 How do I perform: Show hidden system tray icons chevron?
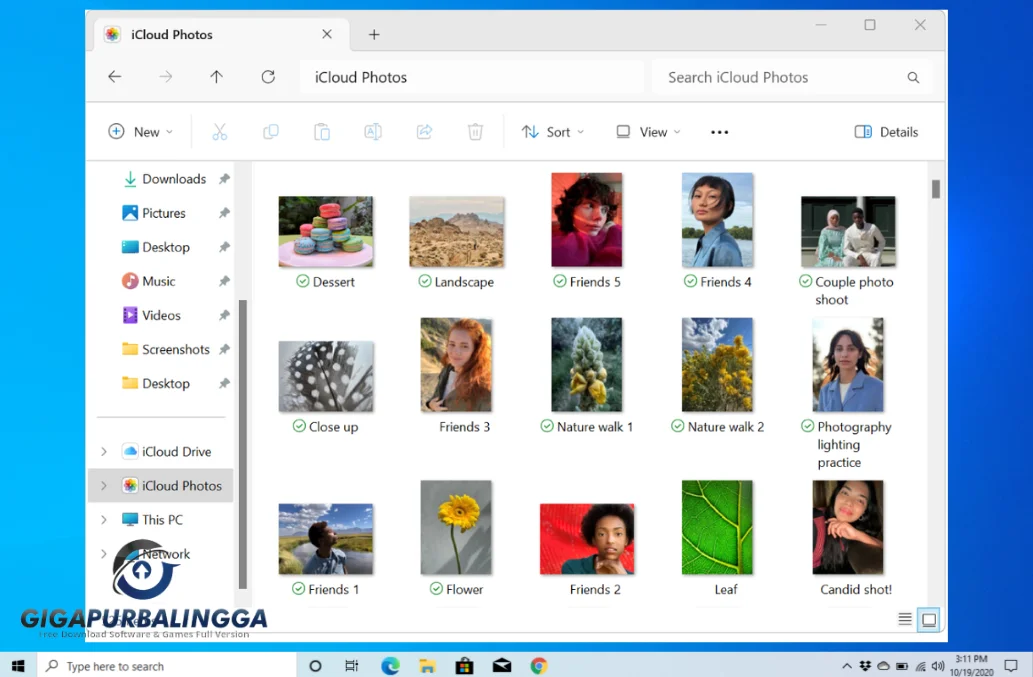[847, 666]
